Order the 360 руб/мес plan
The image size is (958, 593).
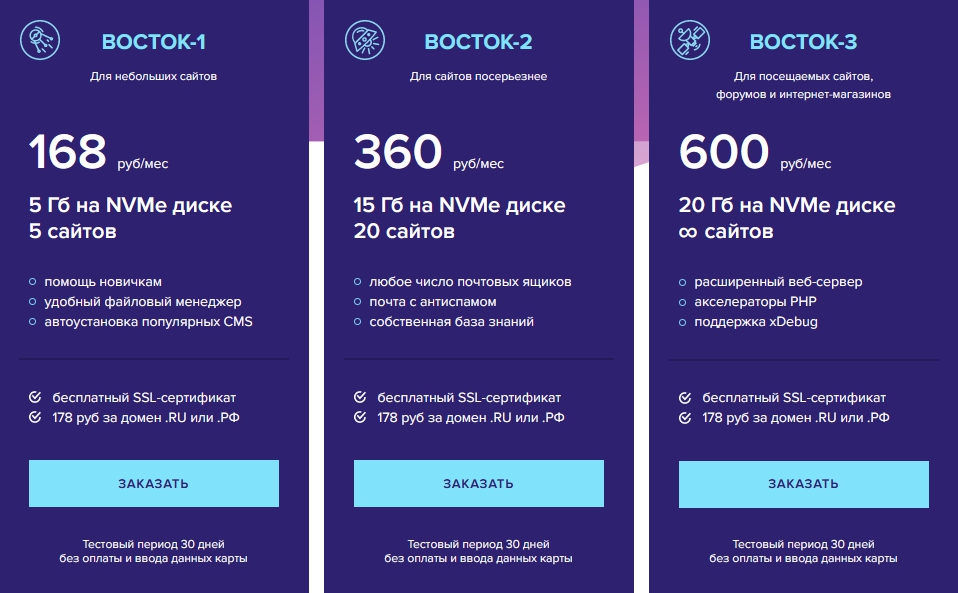pos(478,484)
